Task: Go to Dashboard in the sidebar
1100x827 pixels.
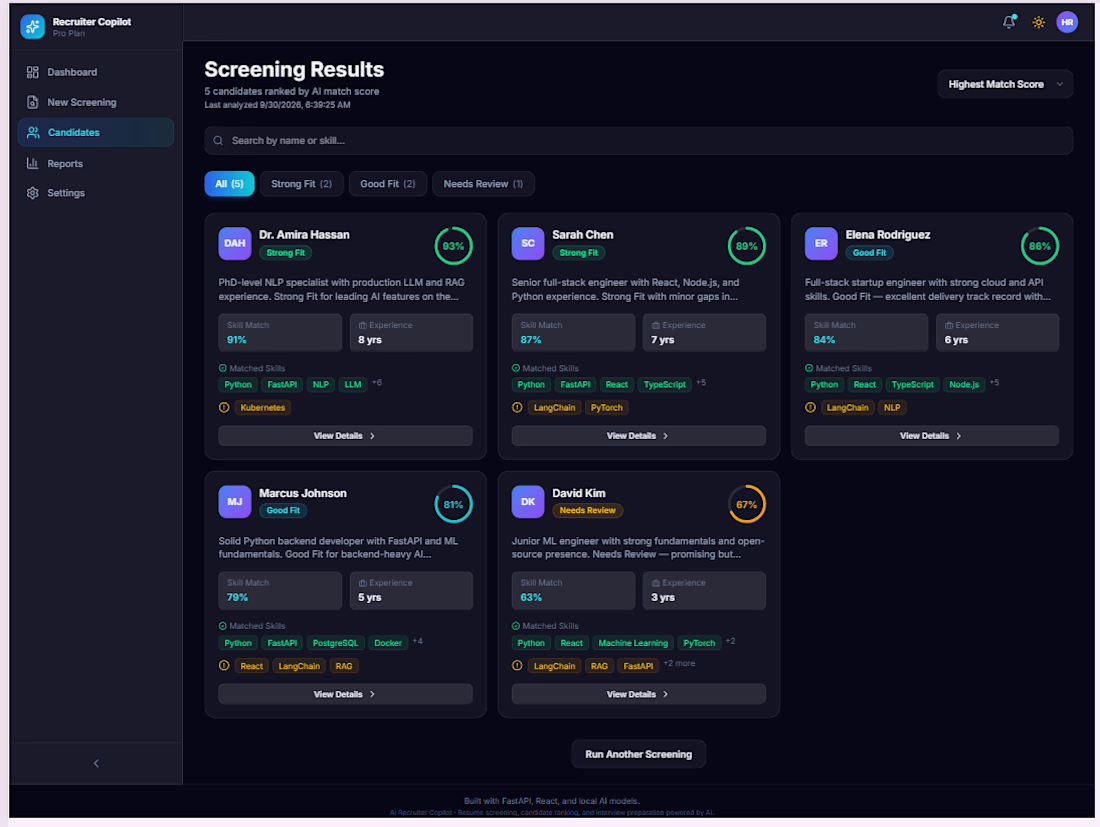Action: click(x=96, y=72)
